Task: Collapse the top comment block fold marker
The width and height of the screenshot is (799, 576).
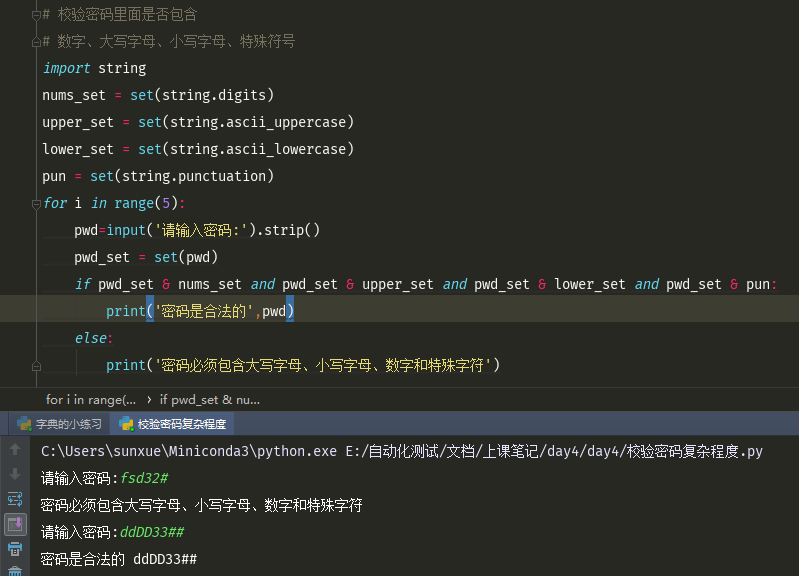Action: point(35,15)
